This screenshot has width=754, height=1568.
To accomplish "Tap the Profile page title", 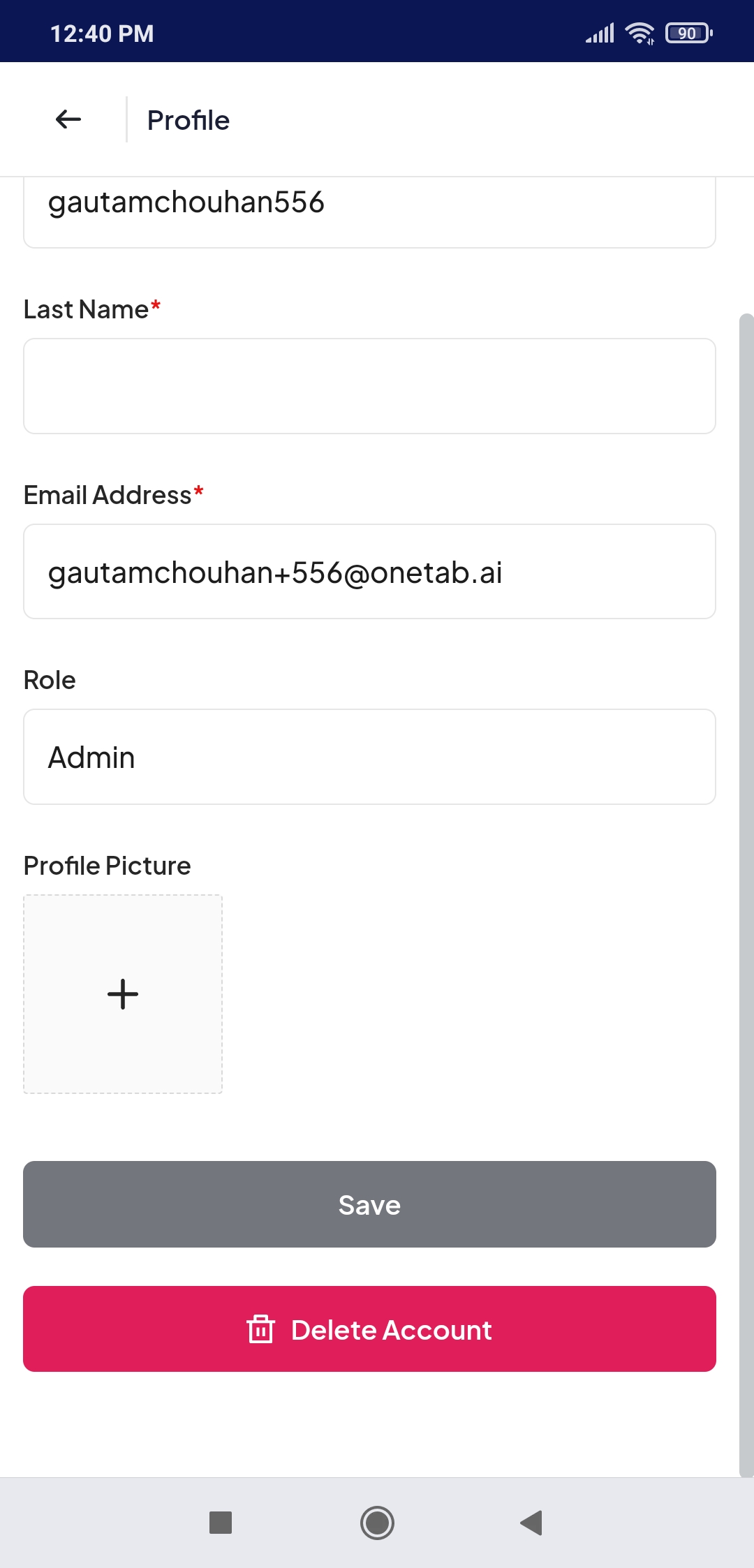I will tap(188, 120).
